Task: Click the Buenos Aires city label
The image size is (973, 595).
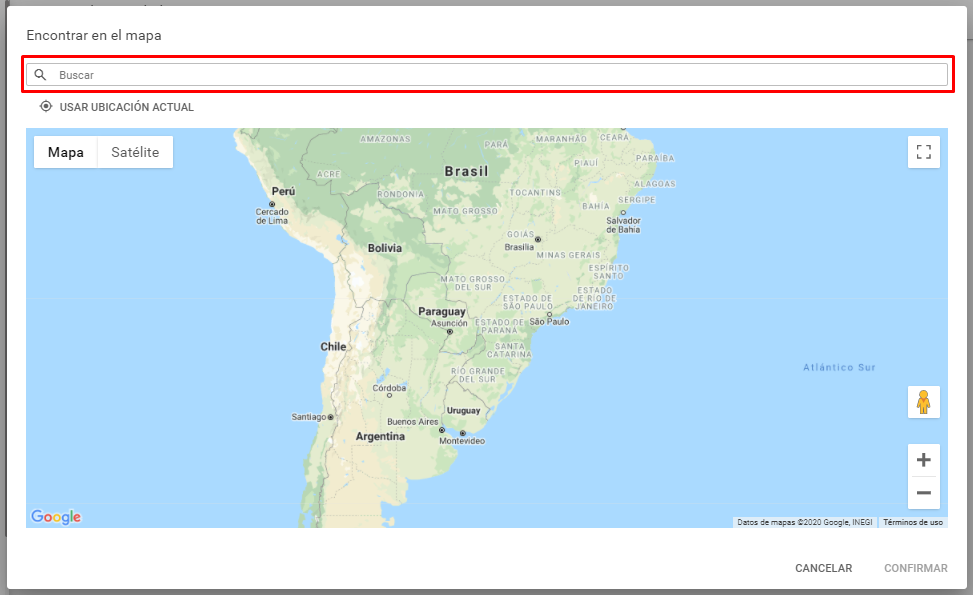Action: click(x=413, y=421)
